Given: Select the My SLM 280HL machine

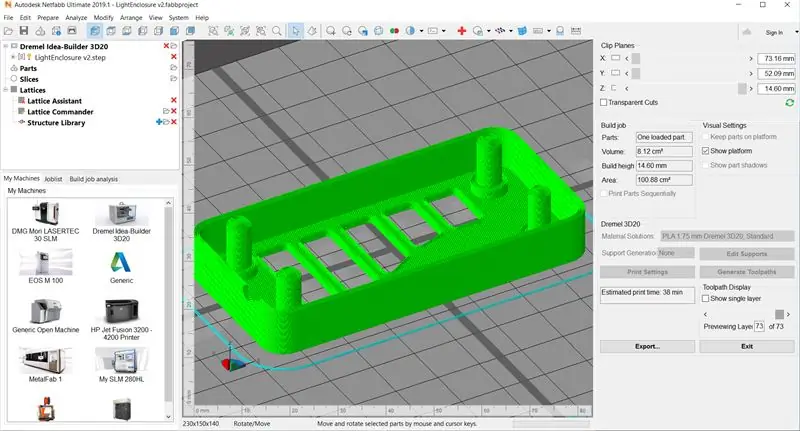Looking at the screenshot, I should pos(121,365).
